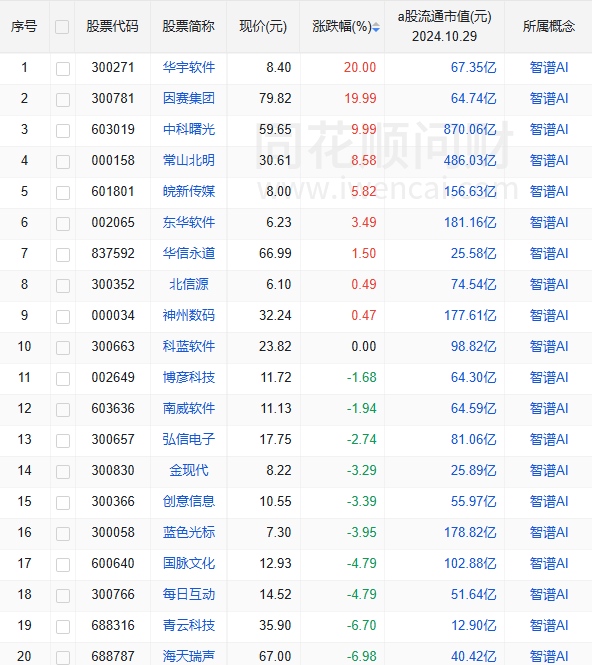Open stock link 青云科技

pyautogui.click(x=189, y=624)
